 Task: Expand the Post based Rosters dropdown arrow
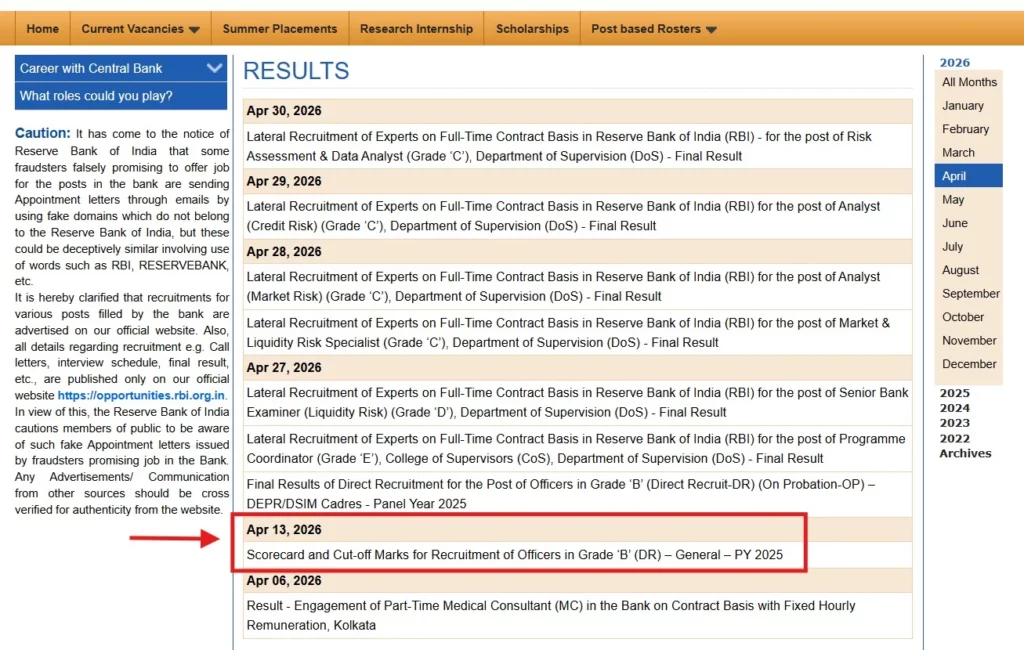tap(711, 29)
